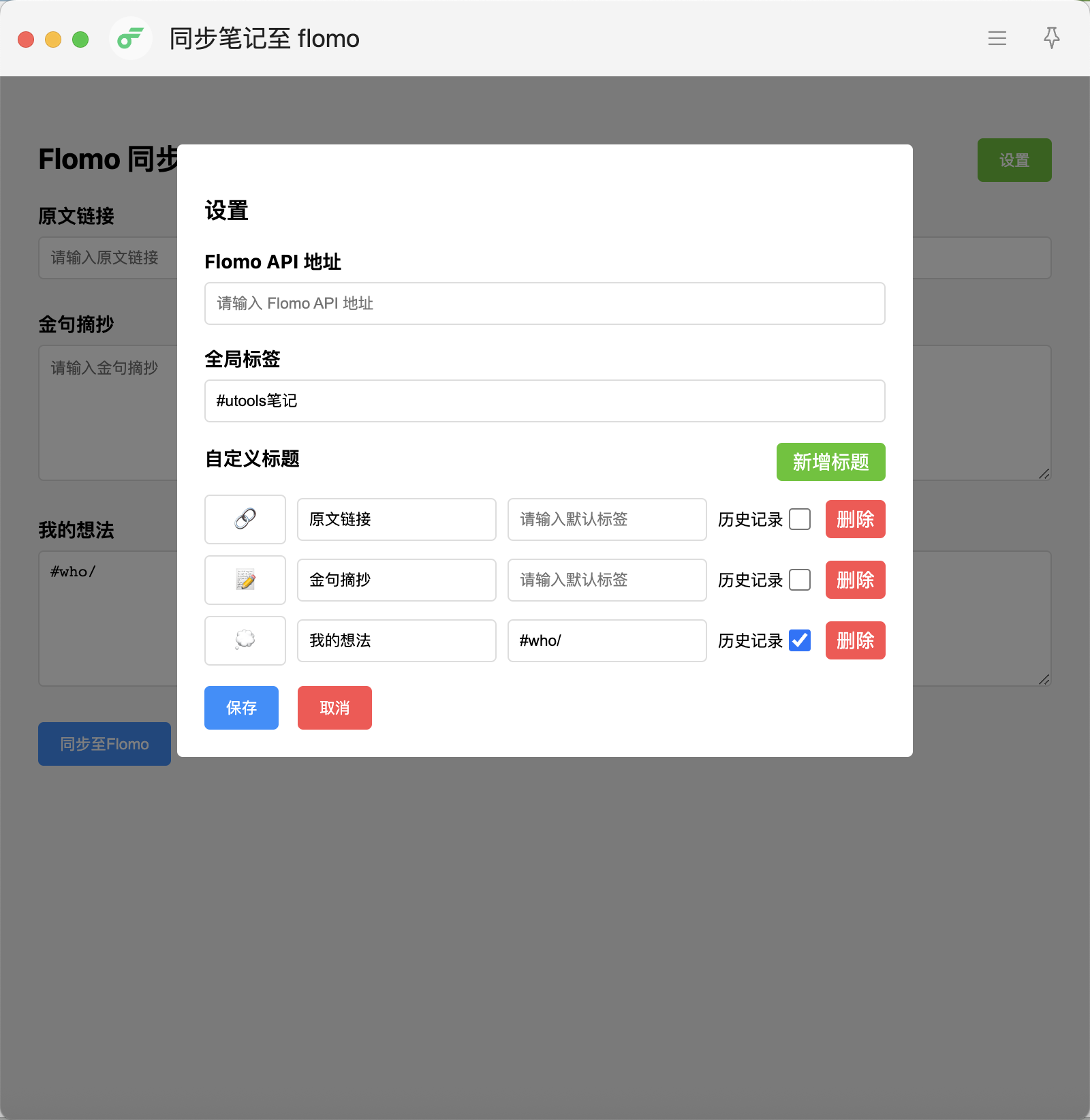This screenshot has width=1090, height=1120.
Task: Focus default tag field in 金句摘抄 row
Action: (607, 580)
